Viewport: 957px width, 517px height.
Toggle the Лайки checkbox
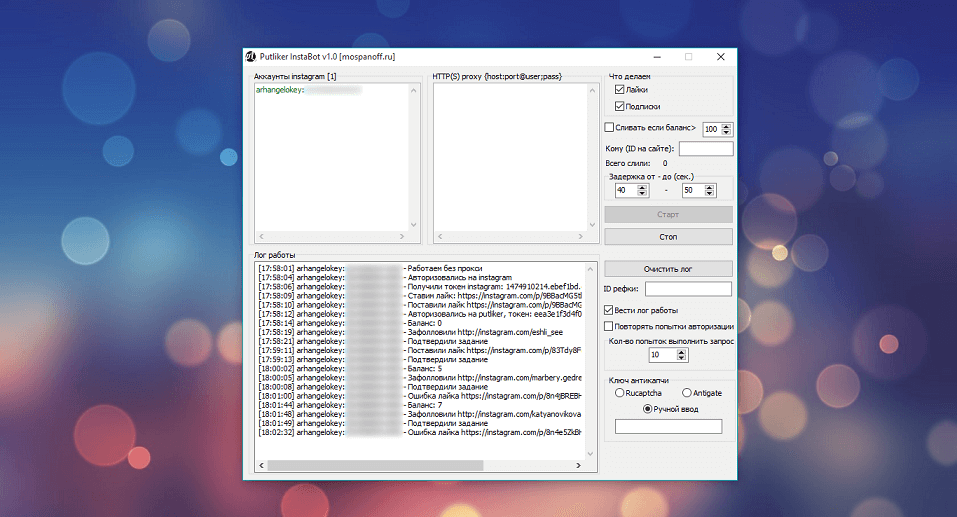(619, 90)
